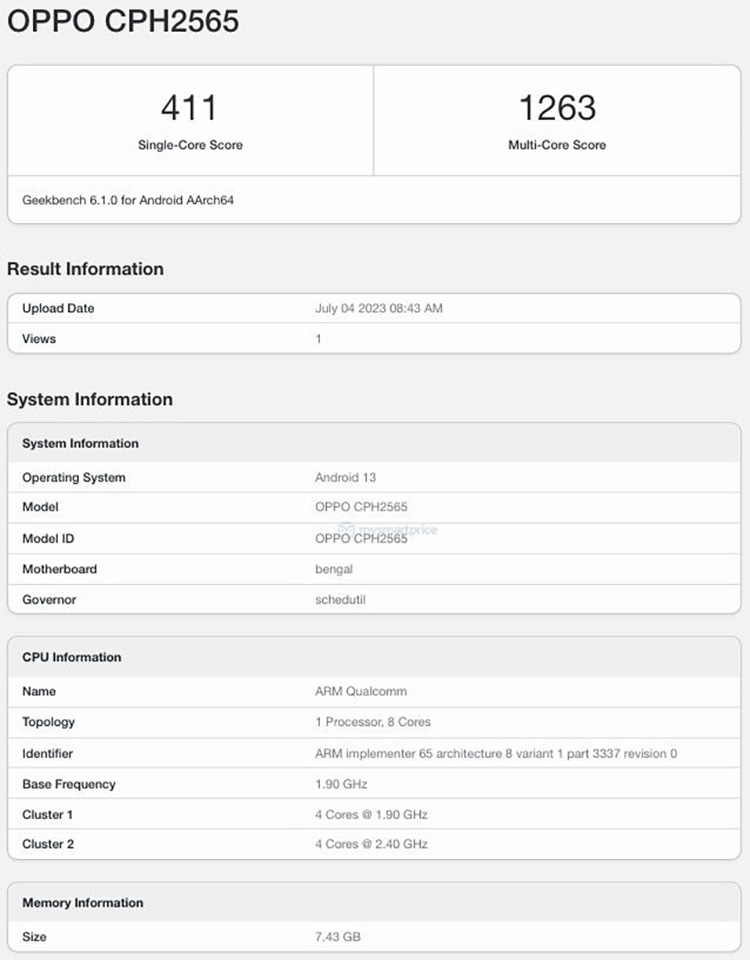Image resolution: width=750 pixels, height=960 pixels.
Task: Select the Single-Core Score value 411
Action: (x=190, y=107)
